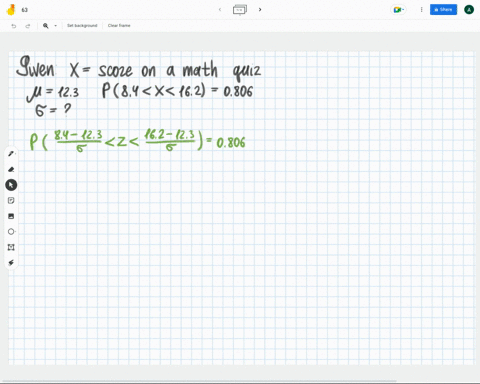The image size is (480, 384).
Task: Add a sticky note
Action: point(11,200)
